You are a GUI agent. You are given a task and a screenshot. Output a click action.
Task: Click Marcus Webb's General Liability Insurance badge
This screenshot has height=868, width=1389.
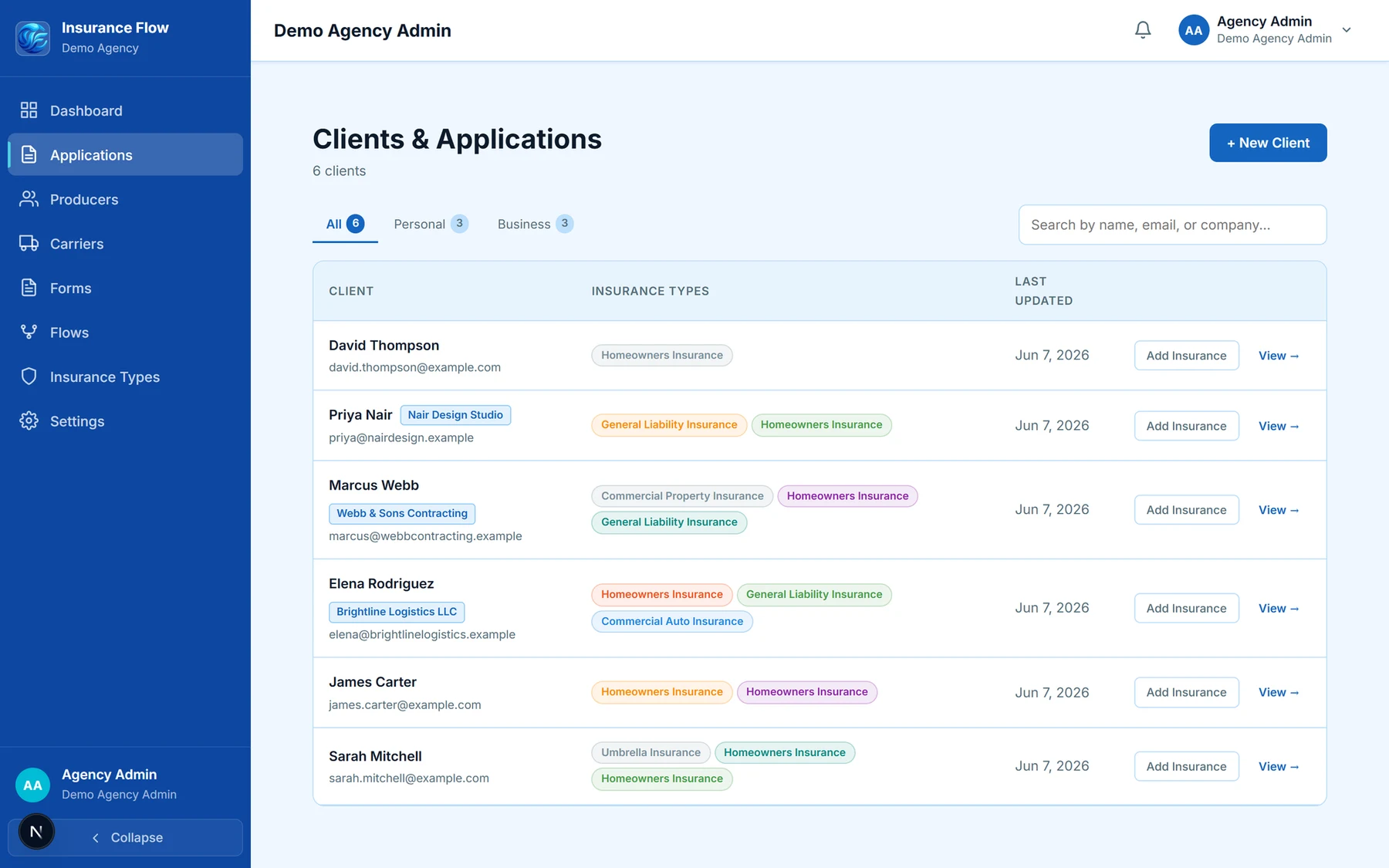669,522
